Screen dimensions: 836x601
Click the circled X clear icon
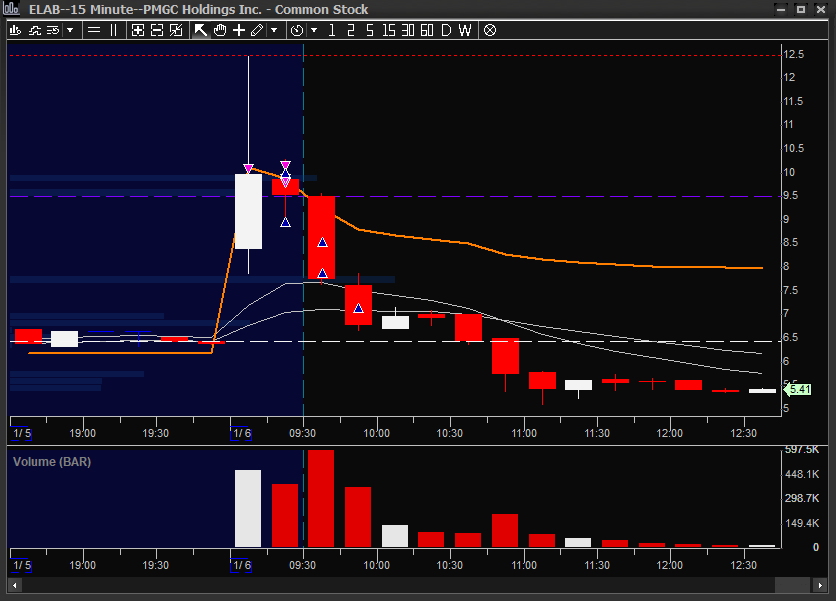(x=489, y=30)
